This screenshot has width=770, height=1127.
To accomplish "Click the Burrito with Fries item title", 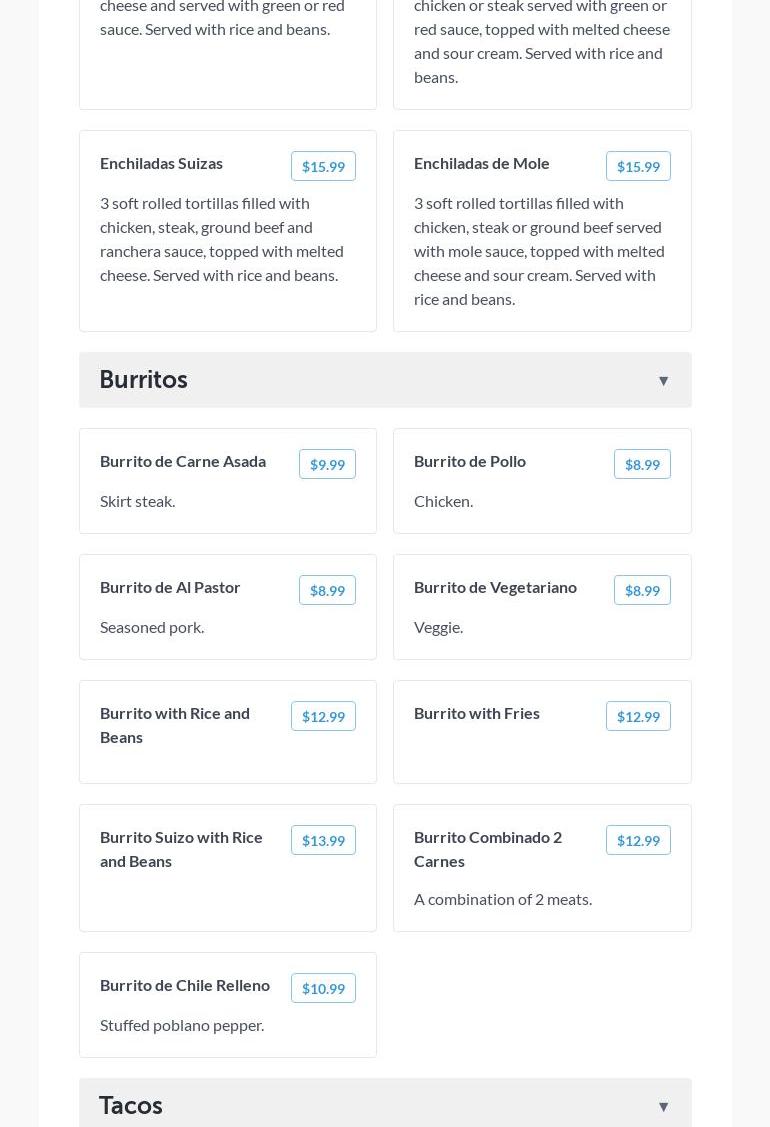I will (477, 713).
